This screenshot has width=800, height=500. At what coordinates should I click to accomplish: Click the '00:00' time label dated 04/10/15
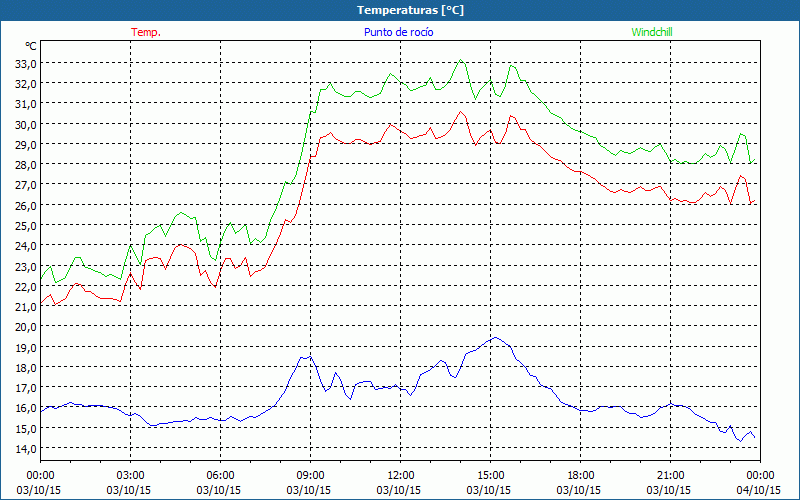point(761,476)
